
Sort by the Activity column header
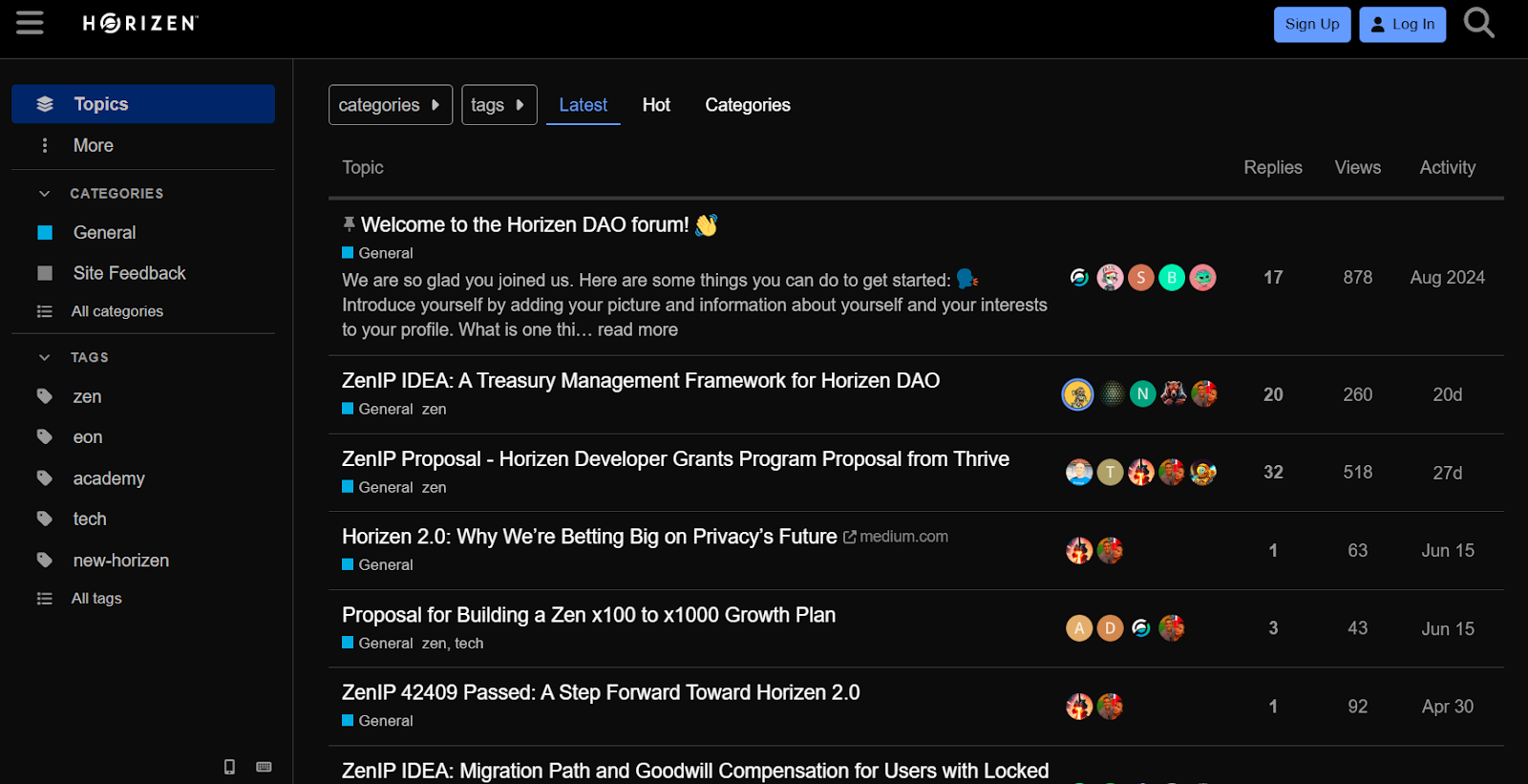pos(1448,167)
